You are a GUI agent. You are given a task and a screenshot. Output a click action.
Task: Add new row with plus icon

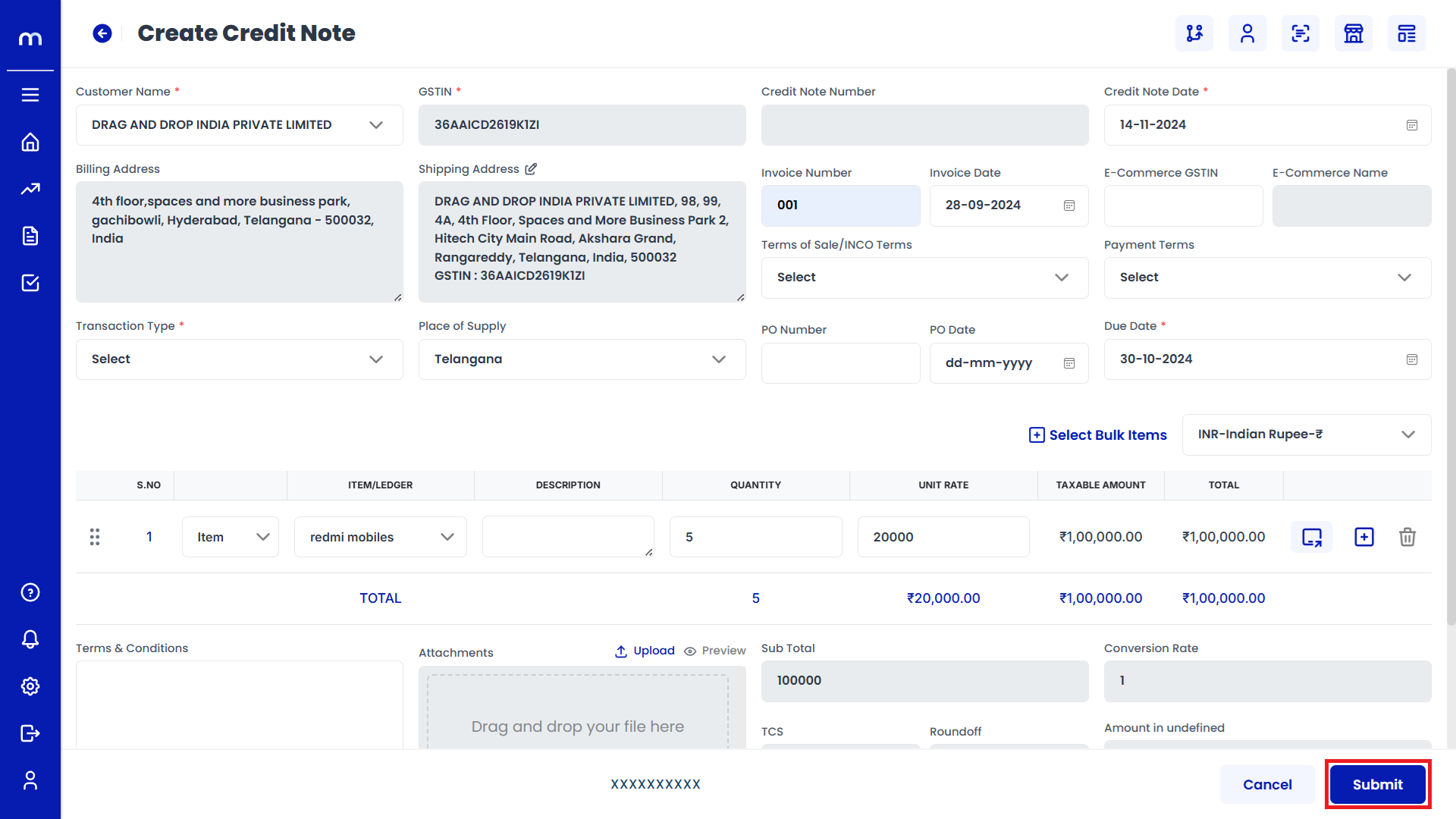pos(1363,537)
